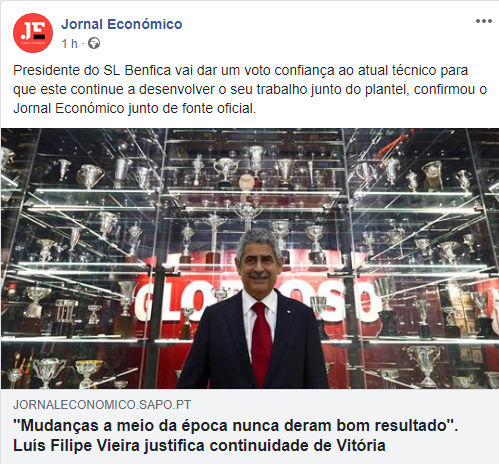Viewport: 499px width, 464px height.
Task: Click the large trophy at the photo's bottom-left
Action: point(48,372)
